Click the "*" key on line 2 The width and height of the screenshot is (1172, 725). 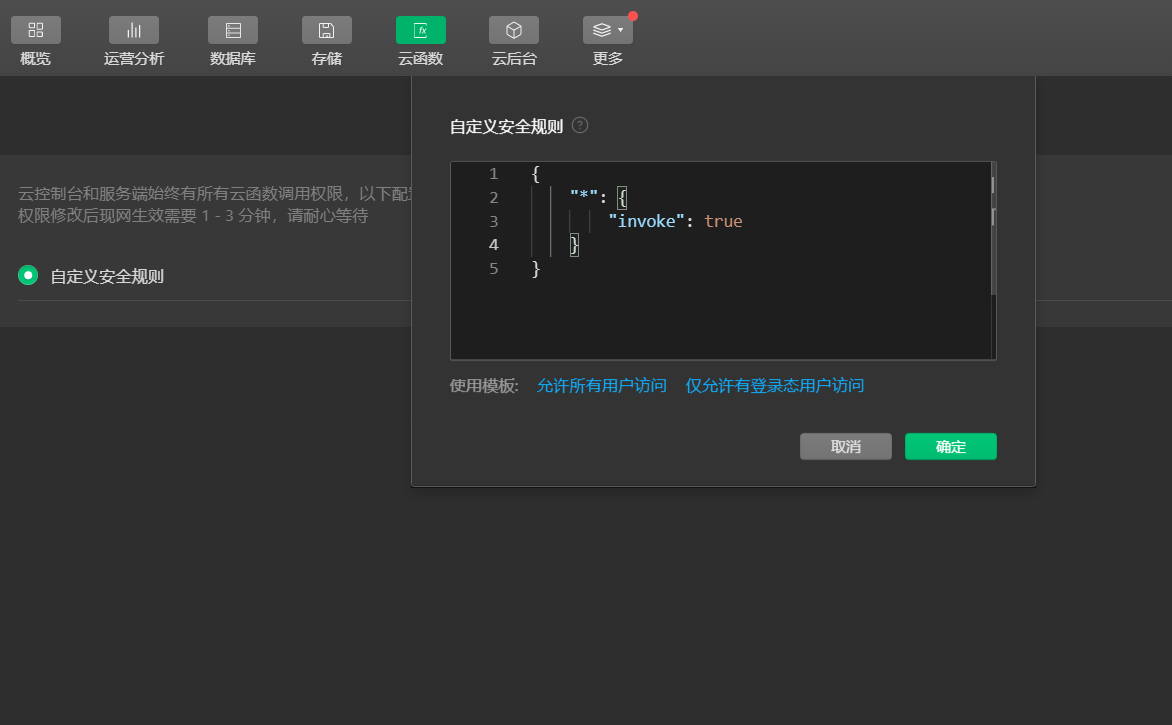584,197
